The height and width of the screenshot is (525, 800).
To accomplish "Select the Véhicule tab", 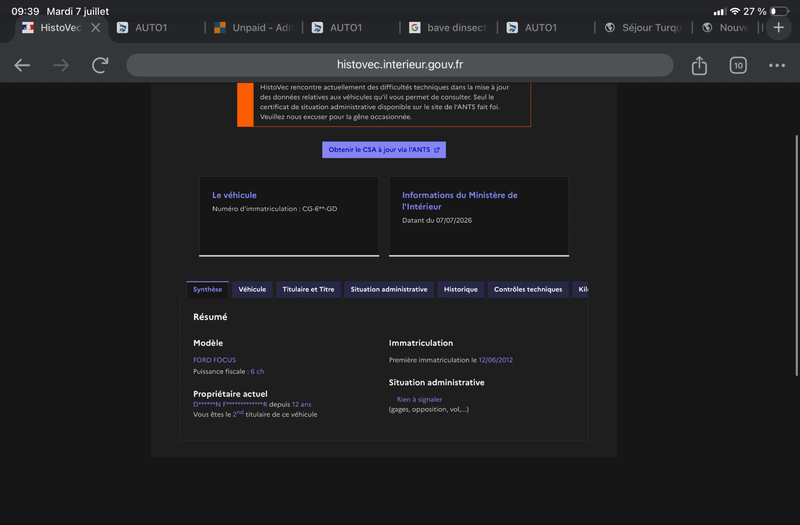I will point(252,289).
